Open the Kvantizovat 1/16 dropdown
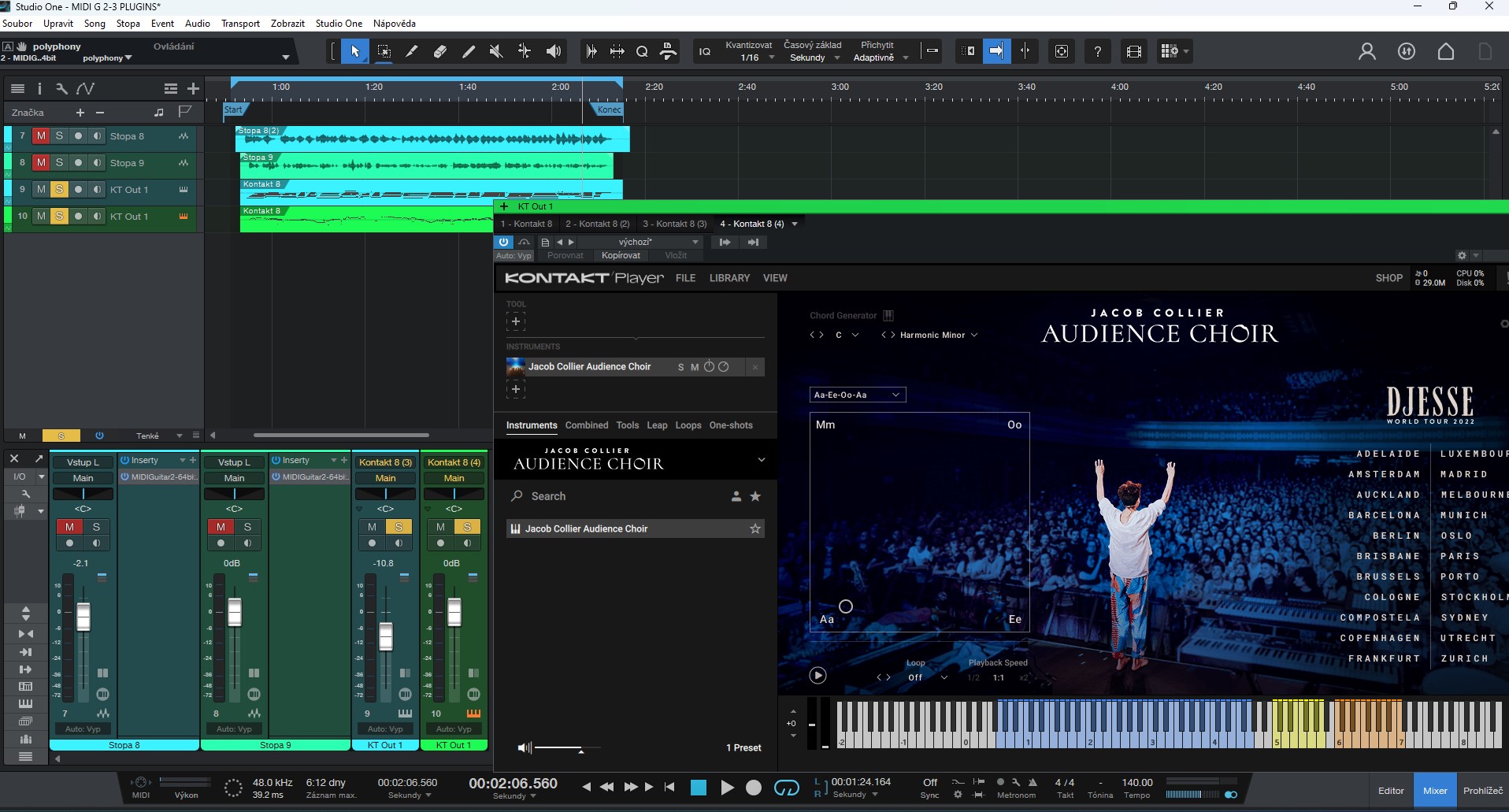This screenshot has width=1509, height=812. (751, 57)
